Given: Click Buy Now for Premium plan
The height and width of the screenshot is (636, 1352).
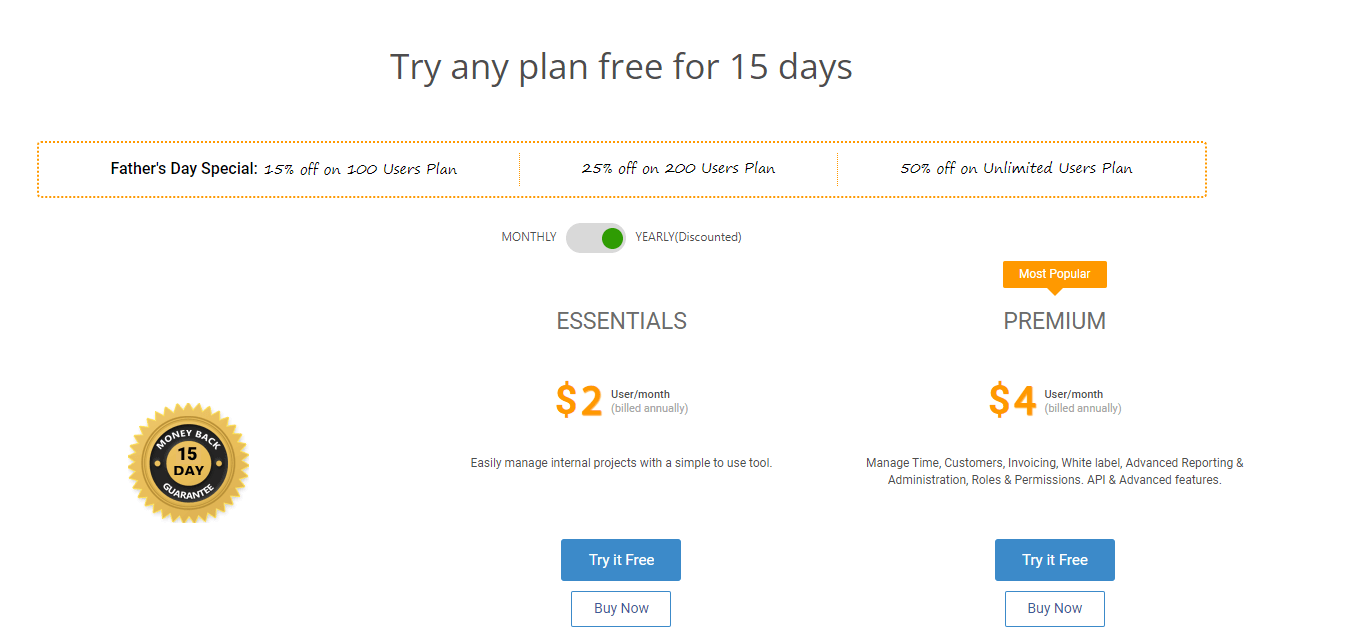Looking at the screenshot, I should click(1055, 608).
